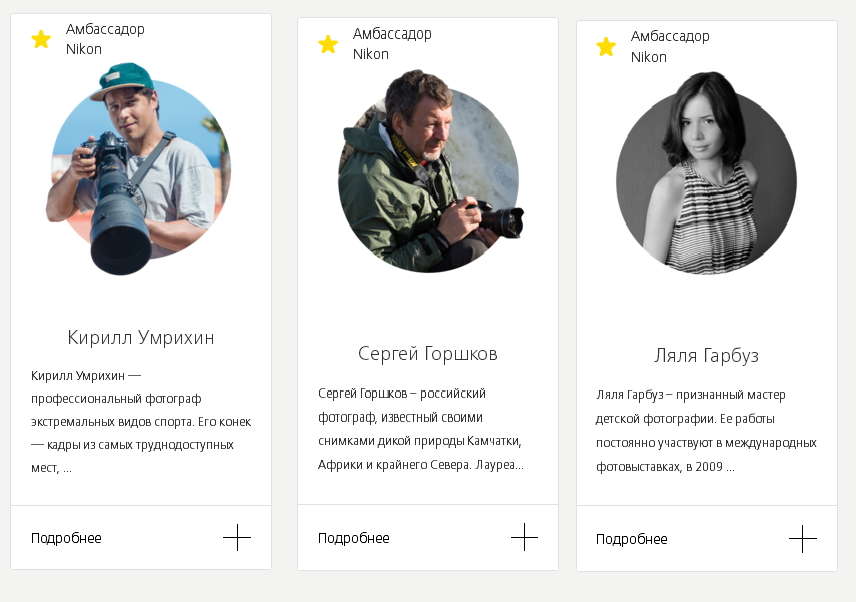Viewport: 856px width, 602px height.
Task: Expand Кирилл Умрихин's card with the plus icon
Action: pos(237,538)
